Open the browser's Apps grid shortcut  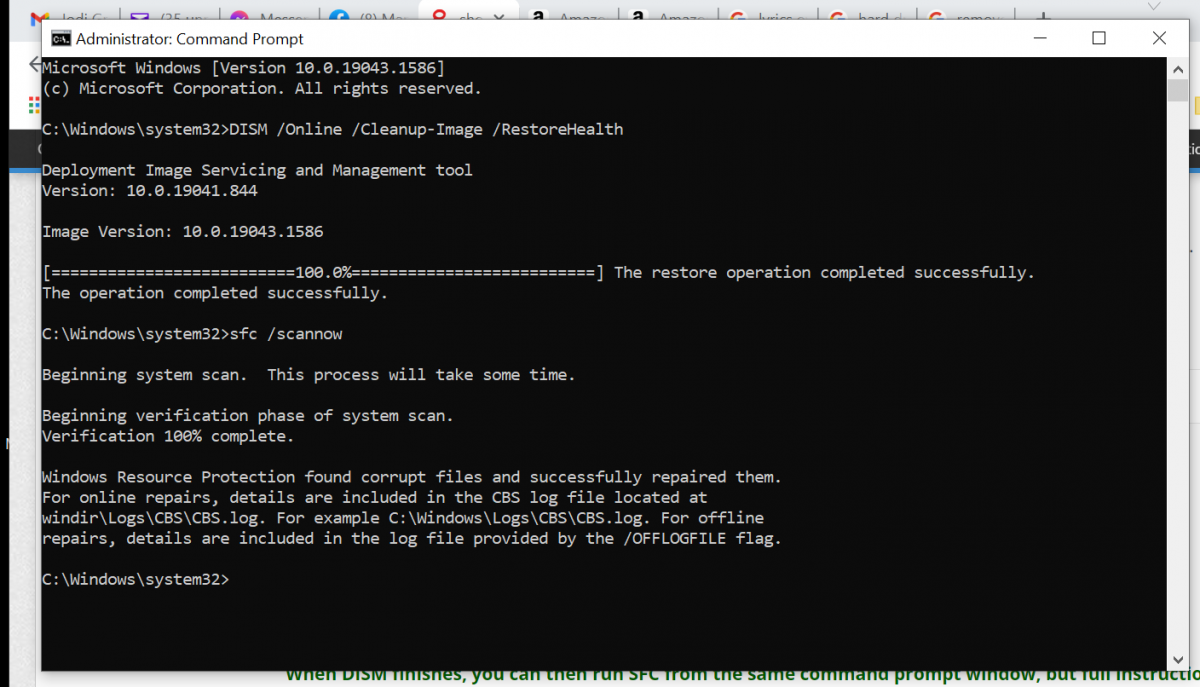tap(33, 104)
